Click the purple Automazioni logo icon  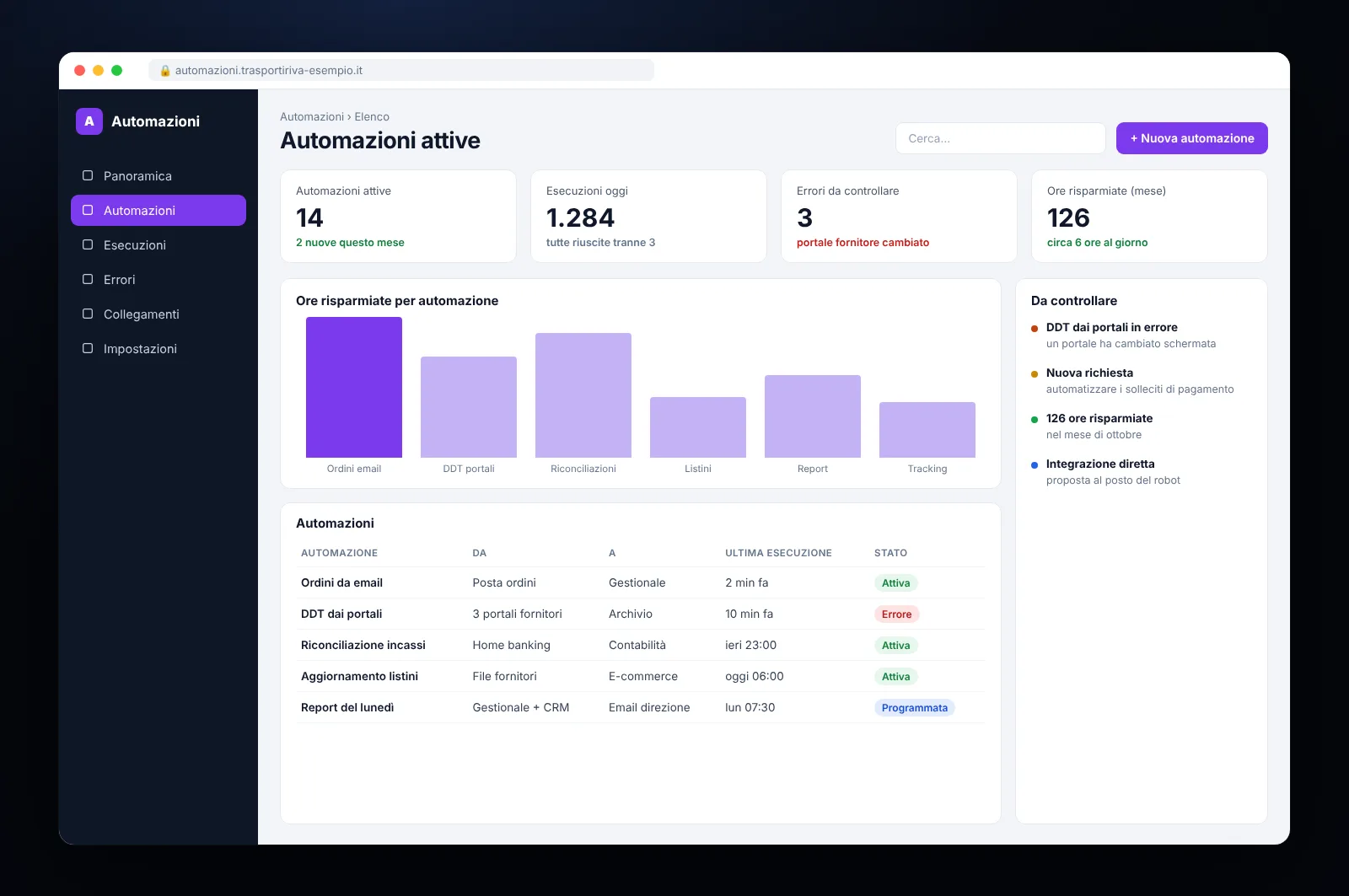(89, 121)
